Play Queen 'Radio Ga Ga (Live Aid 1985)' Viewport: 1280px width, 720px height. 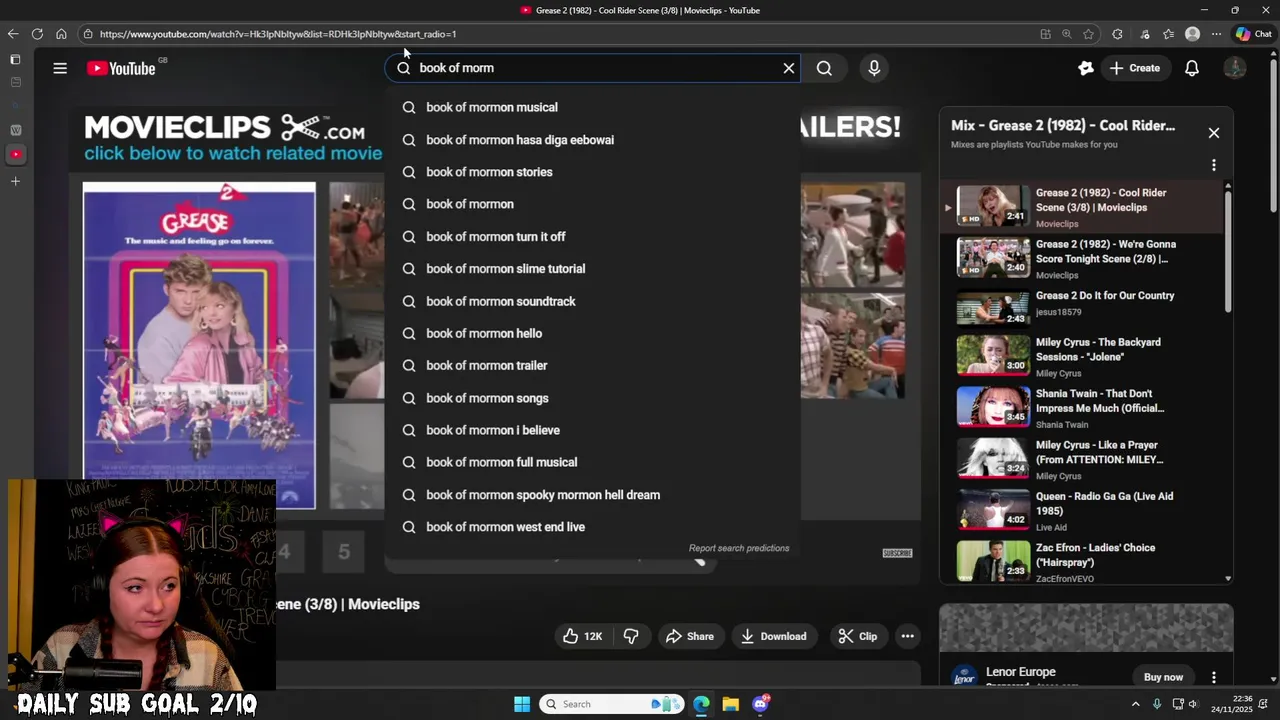[1082, 510]
